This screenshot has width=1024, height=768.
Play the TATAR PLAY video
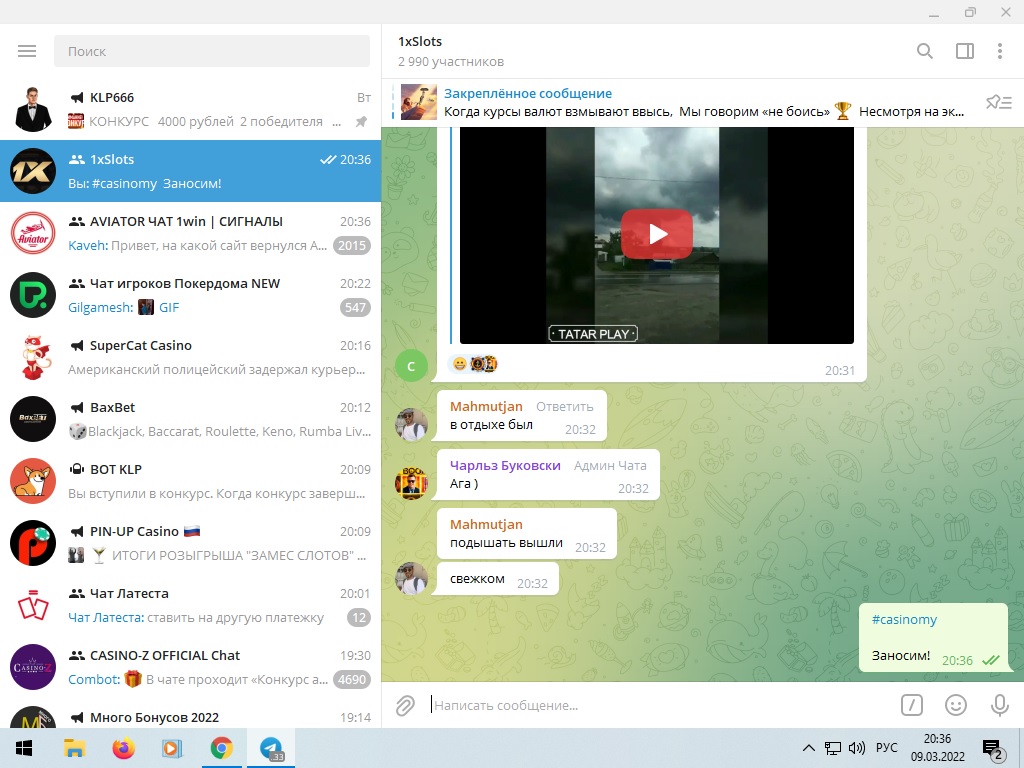656,234
